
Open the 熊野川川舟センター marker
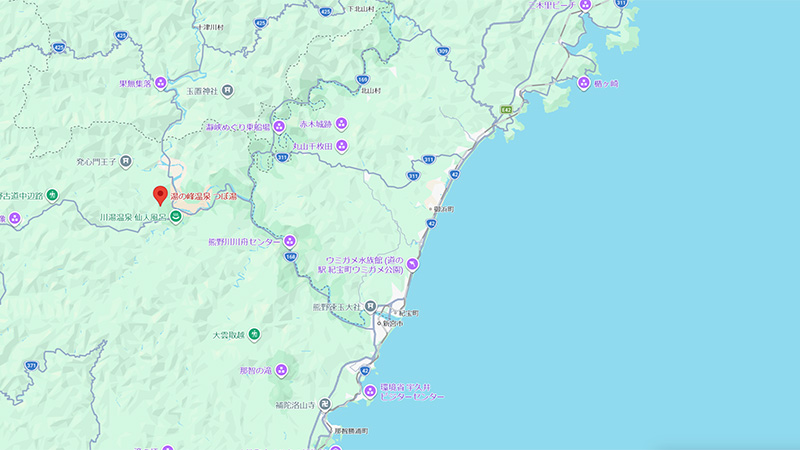(x=291, y=241)
